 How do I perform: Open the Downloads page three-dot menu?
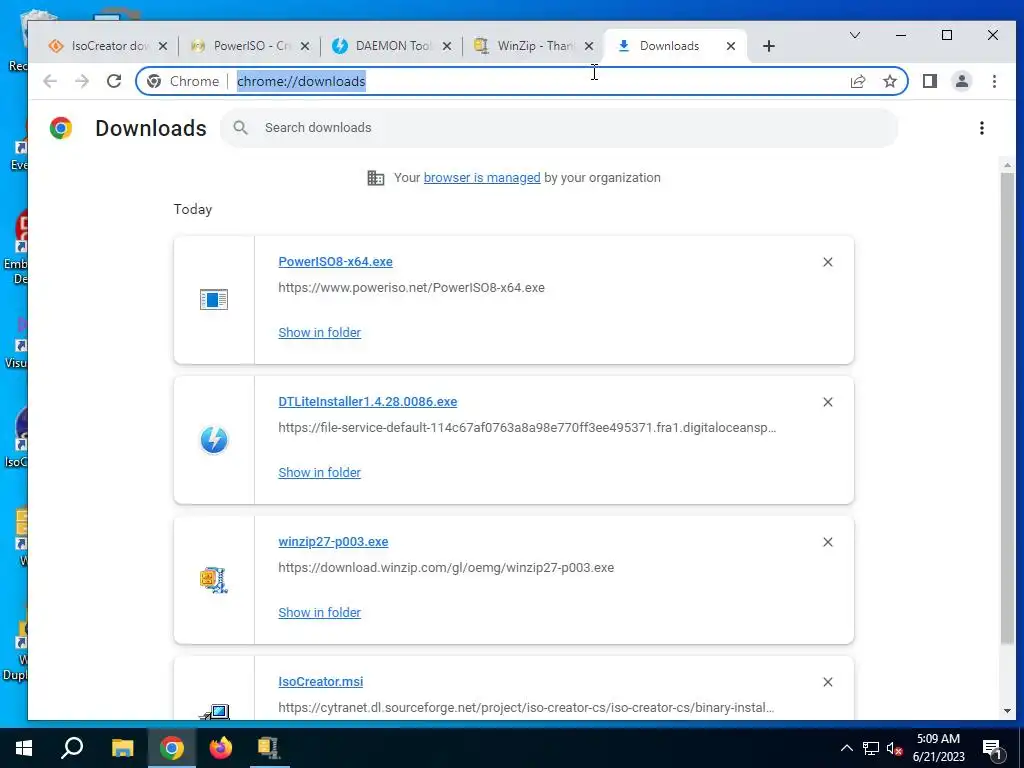click(x=982, y=128)
